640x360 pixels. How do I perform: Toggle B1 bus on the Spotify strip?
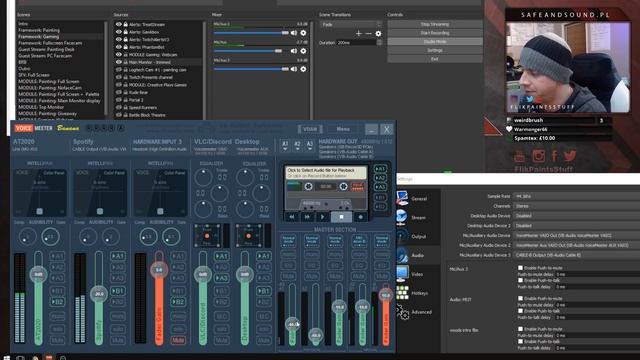pos(118,291)
